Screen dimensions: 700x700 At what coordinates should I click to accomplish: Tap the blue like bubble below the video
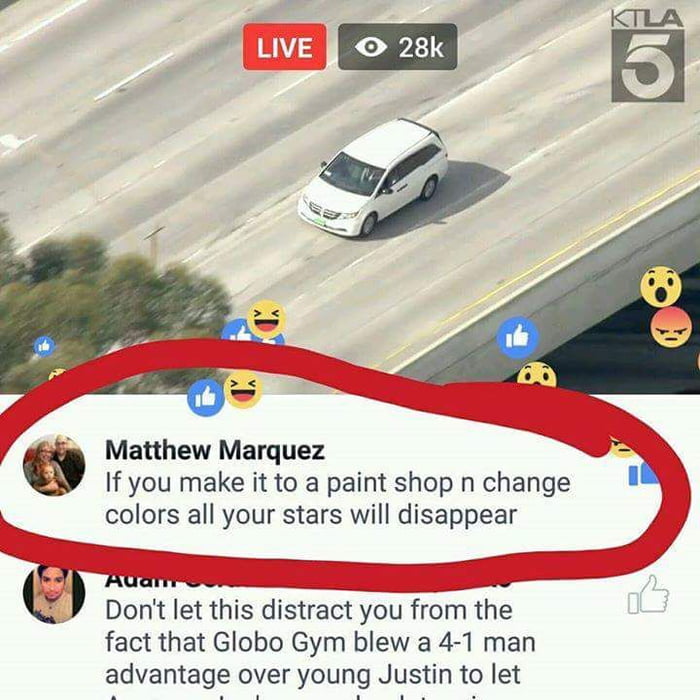click(x=206, y=397)
